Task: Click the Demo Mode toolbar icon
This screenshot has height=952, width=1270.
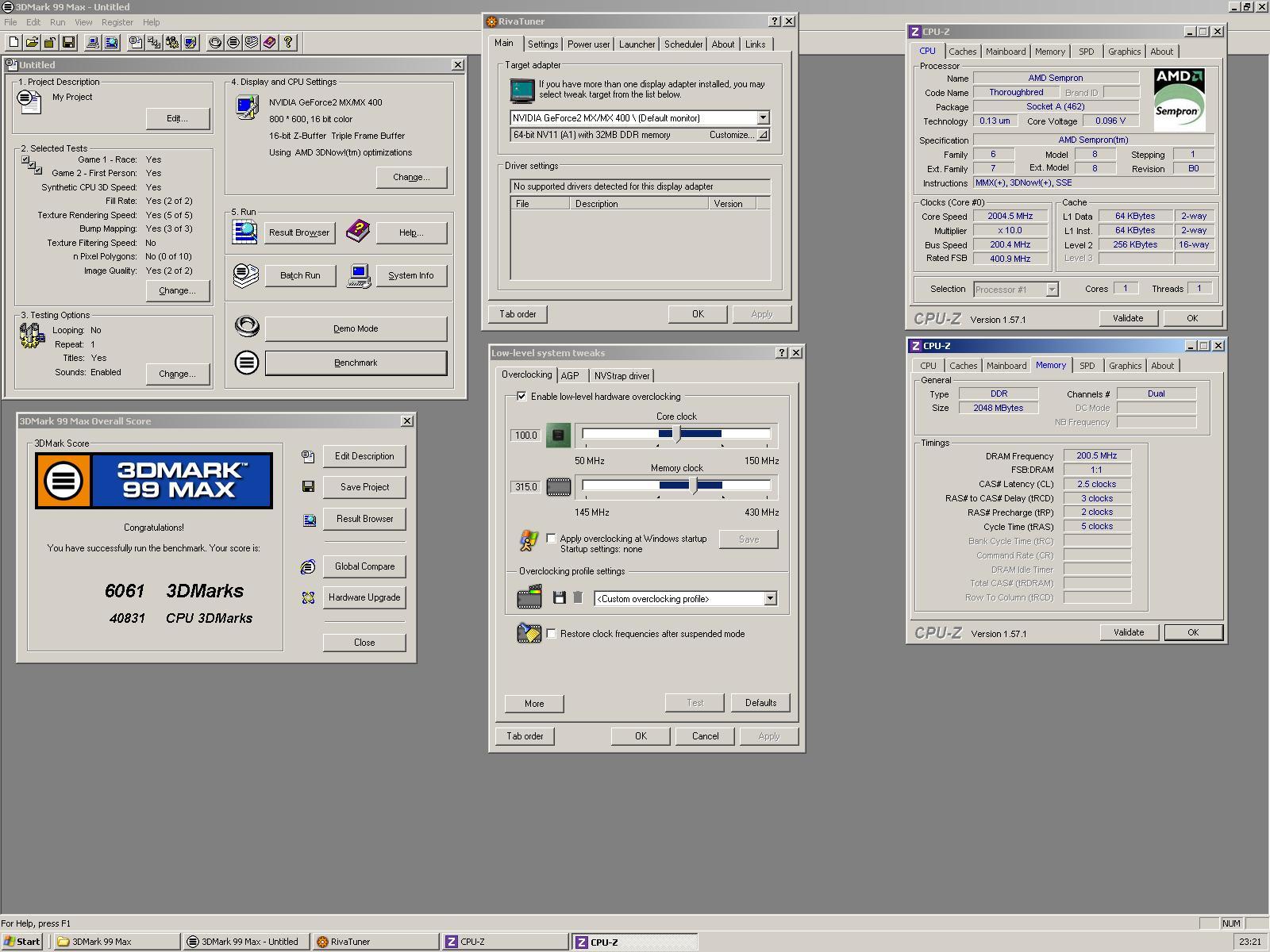Action: 215,43
